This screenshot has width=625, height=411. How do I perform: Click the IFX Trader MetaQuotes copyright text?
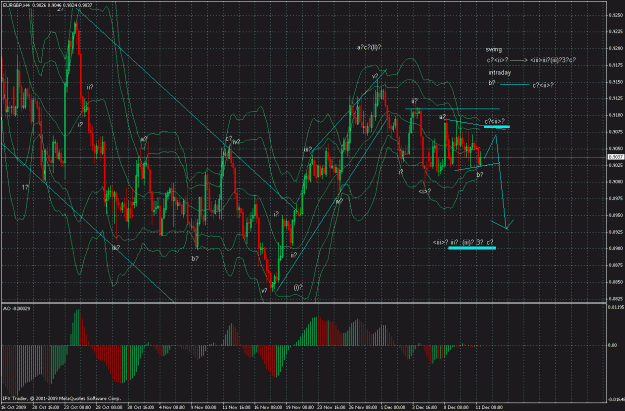[61, 398]
